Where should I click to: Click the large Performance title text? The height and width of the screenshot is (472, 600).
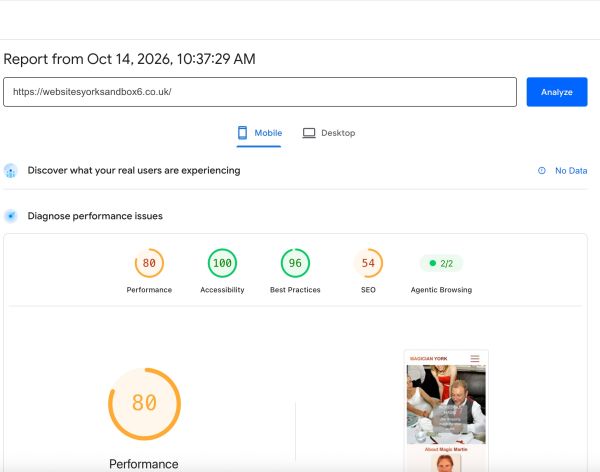click(x=143, y=464)
